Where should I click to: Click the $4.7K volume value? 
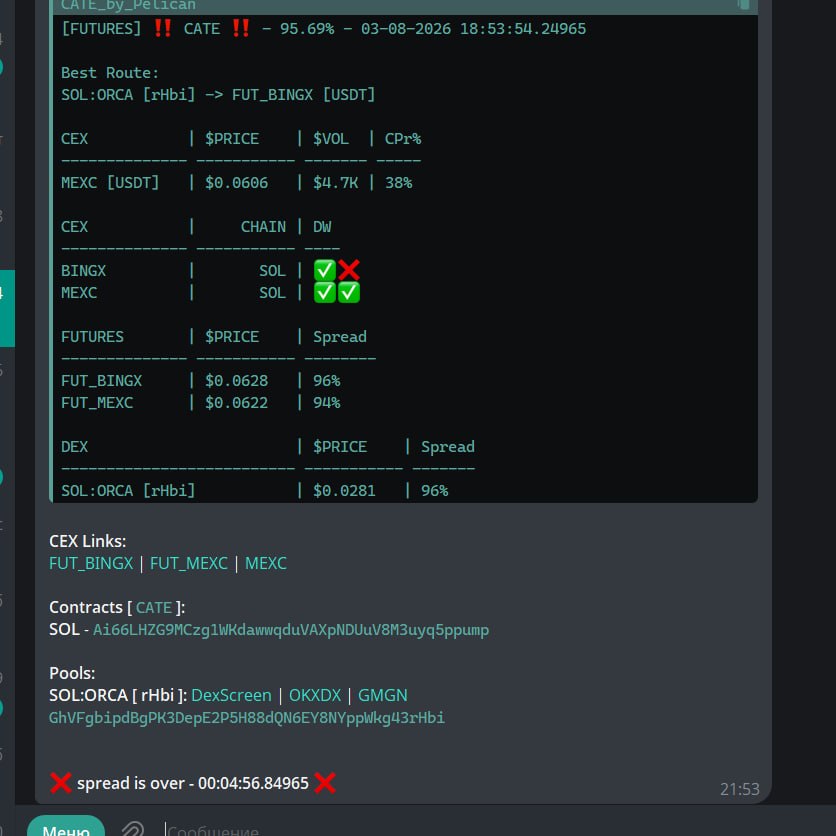point(335,183)
